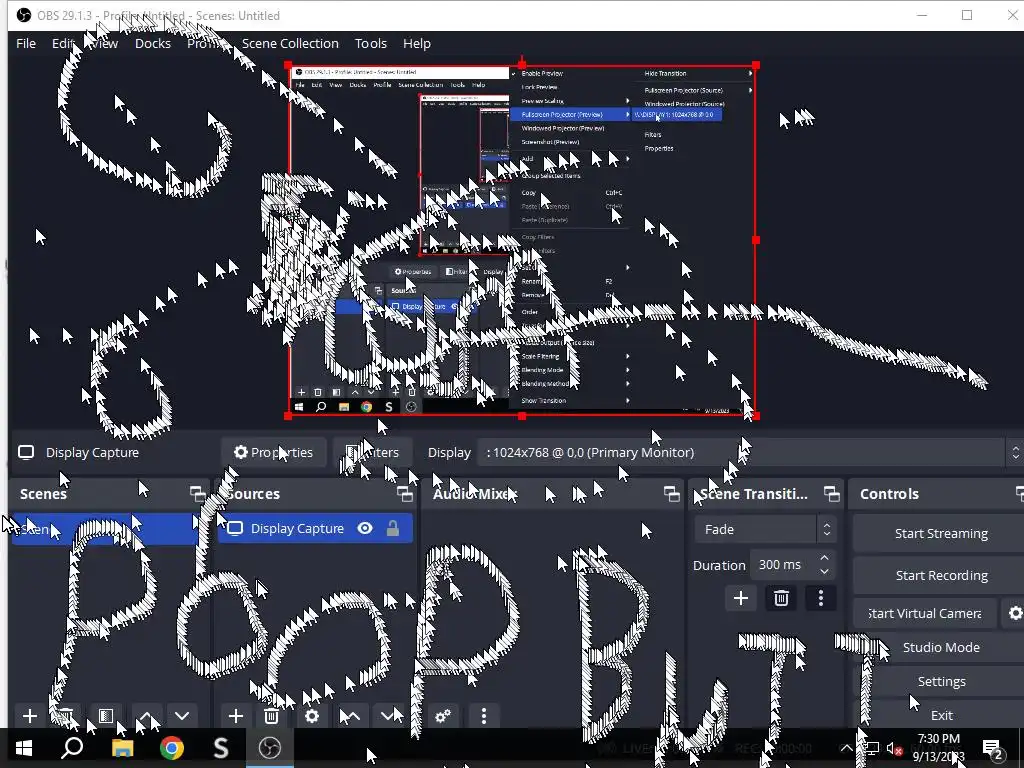Pop out the Scene Transitions dock
This screenshot has width=1024, height=768.
point(831,494)
